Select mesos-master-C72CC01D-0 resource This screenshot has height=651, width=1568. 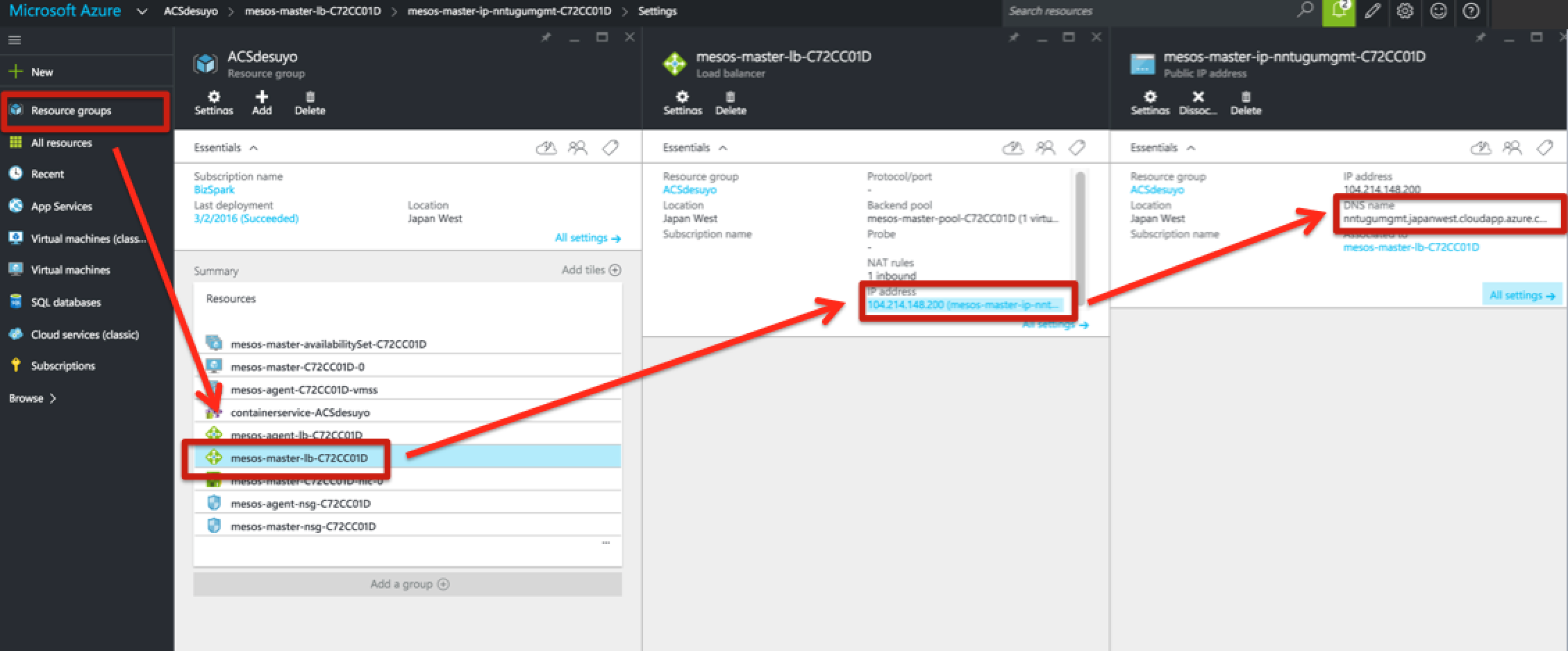tap(407, 367)
